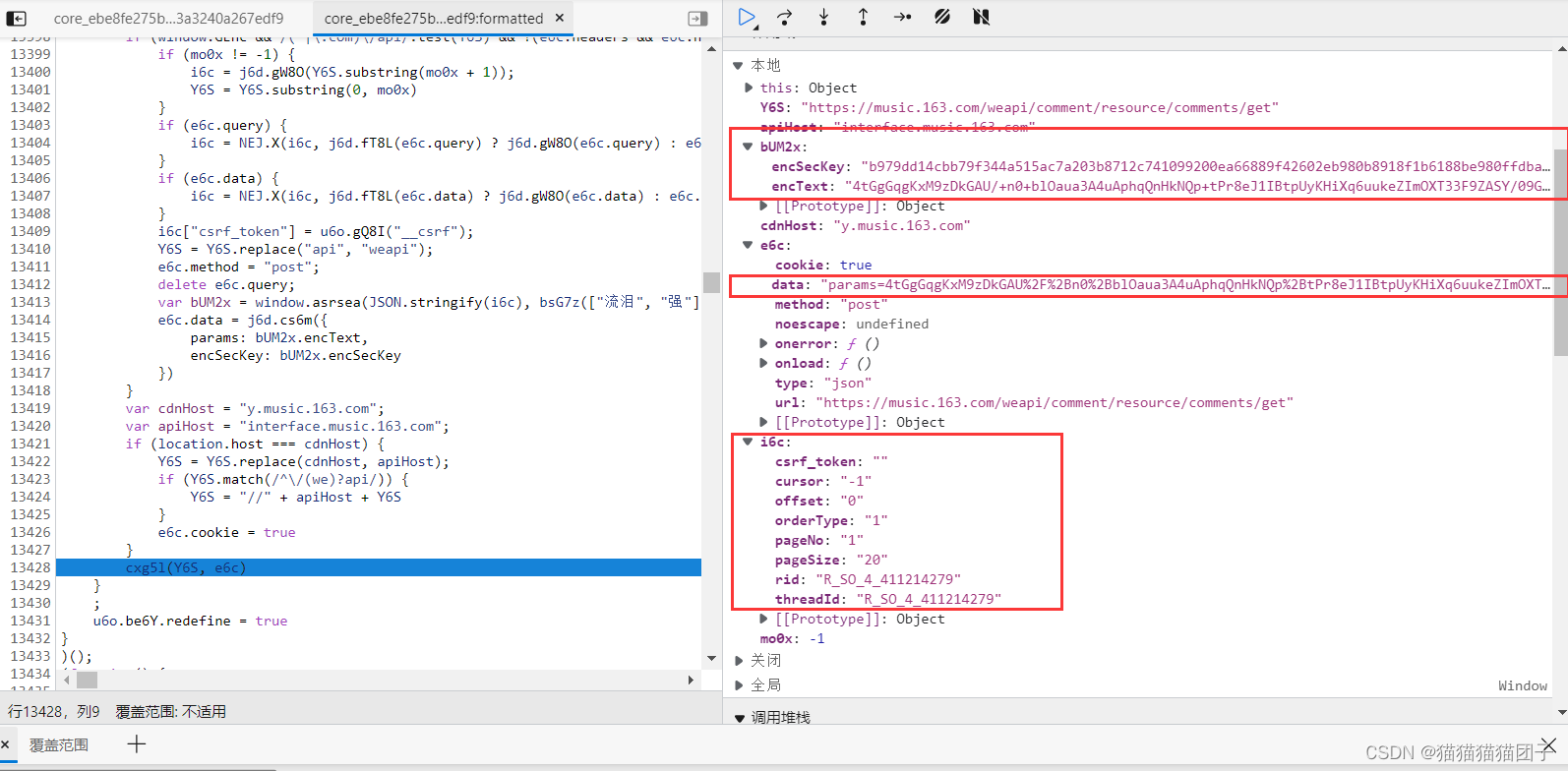Image resolution: width=1568 pixels, height=771 pixels.
Task: Select the e6c data params row
Action: point(1161,284)
